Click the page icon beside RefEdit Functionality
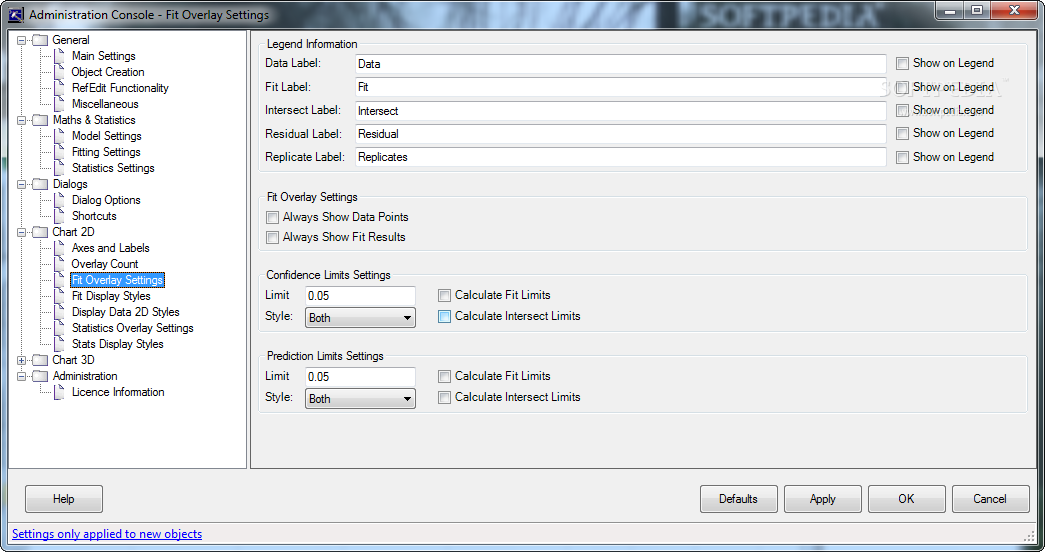Viewport: 1045px width, 552px height. point(59,88)
